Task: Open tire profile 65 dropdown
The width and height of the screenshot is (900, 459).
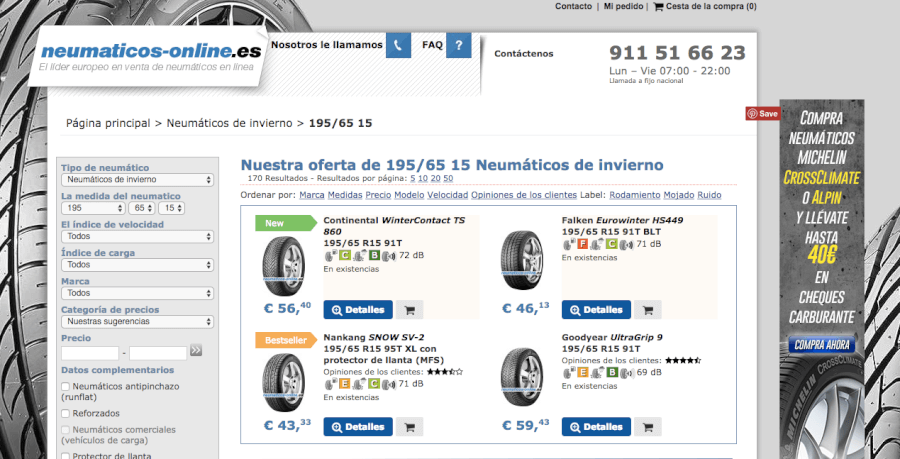Action: tap(142, 208)
